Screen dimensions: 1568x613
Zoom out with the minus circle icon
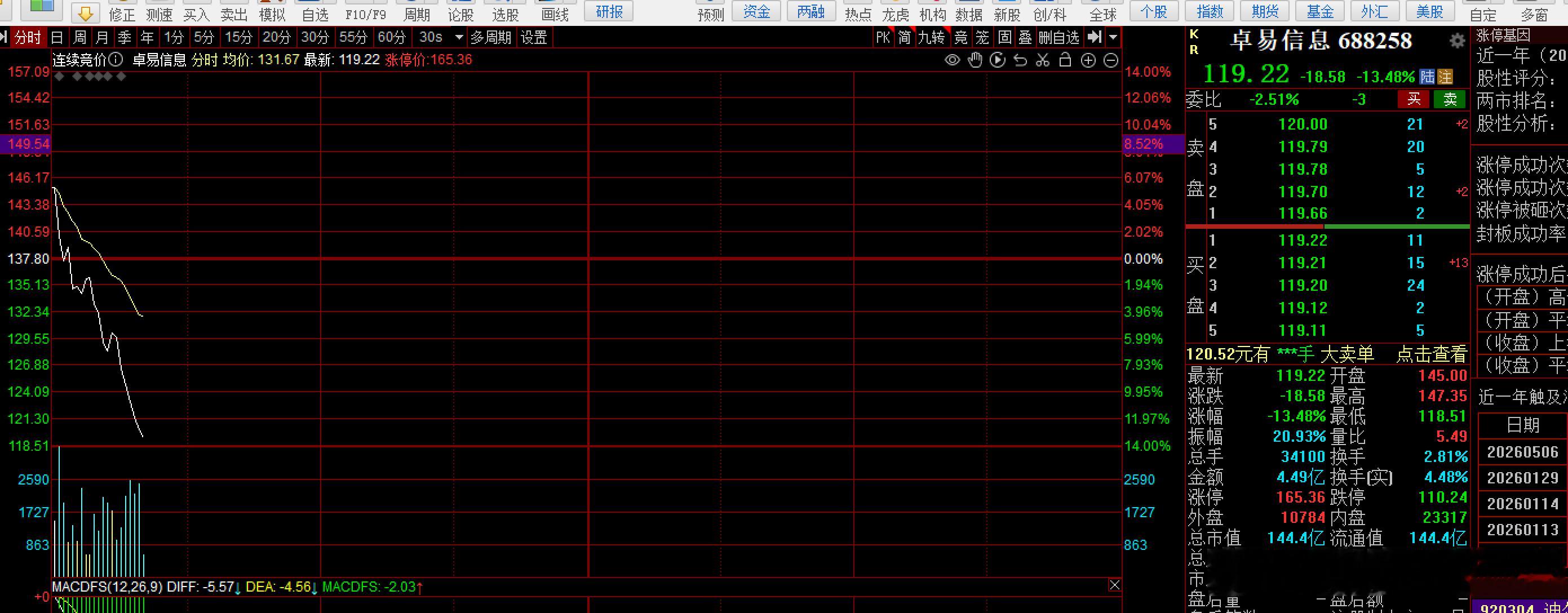[x=1111, y=60]
